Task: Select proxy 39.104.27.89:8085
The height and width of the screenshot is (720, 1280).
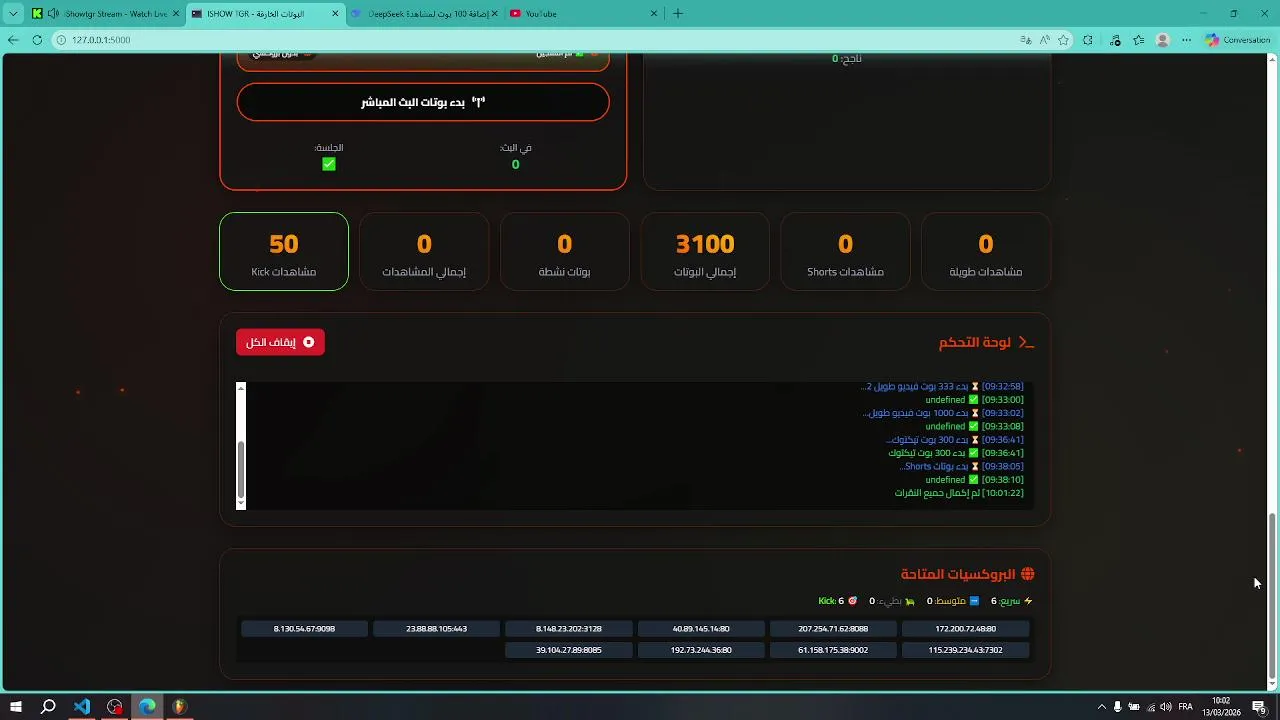Action: [569, 650]
